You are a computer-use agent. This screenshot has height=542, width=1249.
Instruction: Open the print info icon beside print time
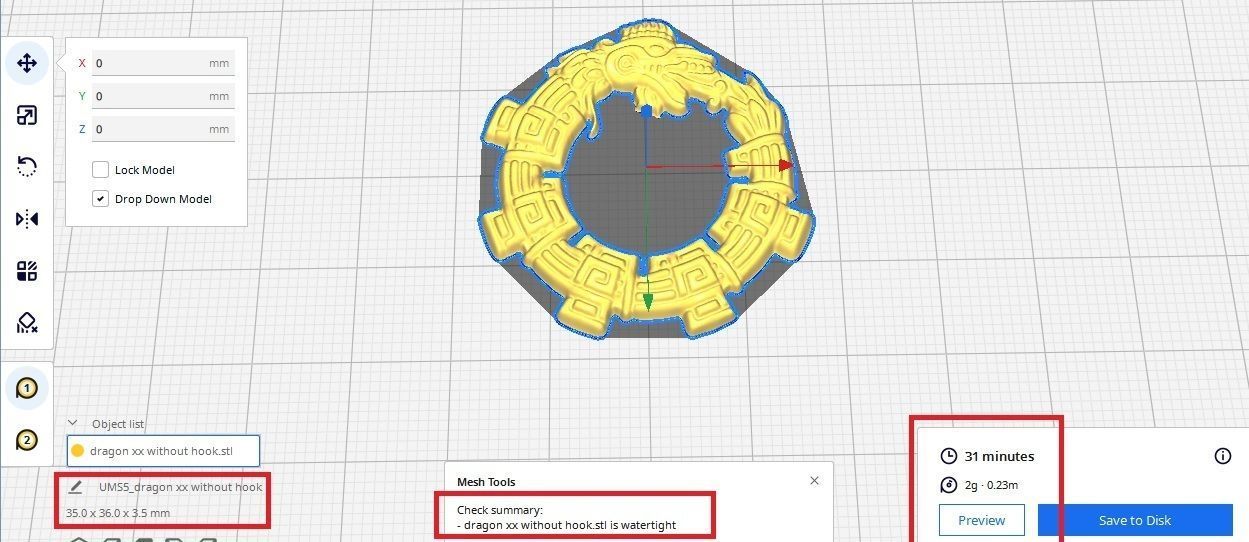click(x=1222, y=456)
